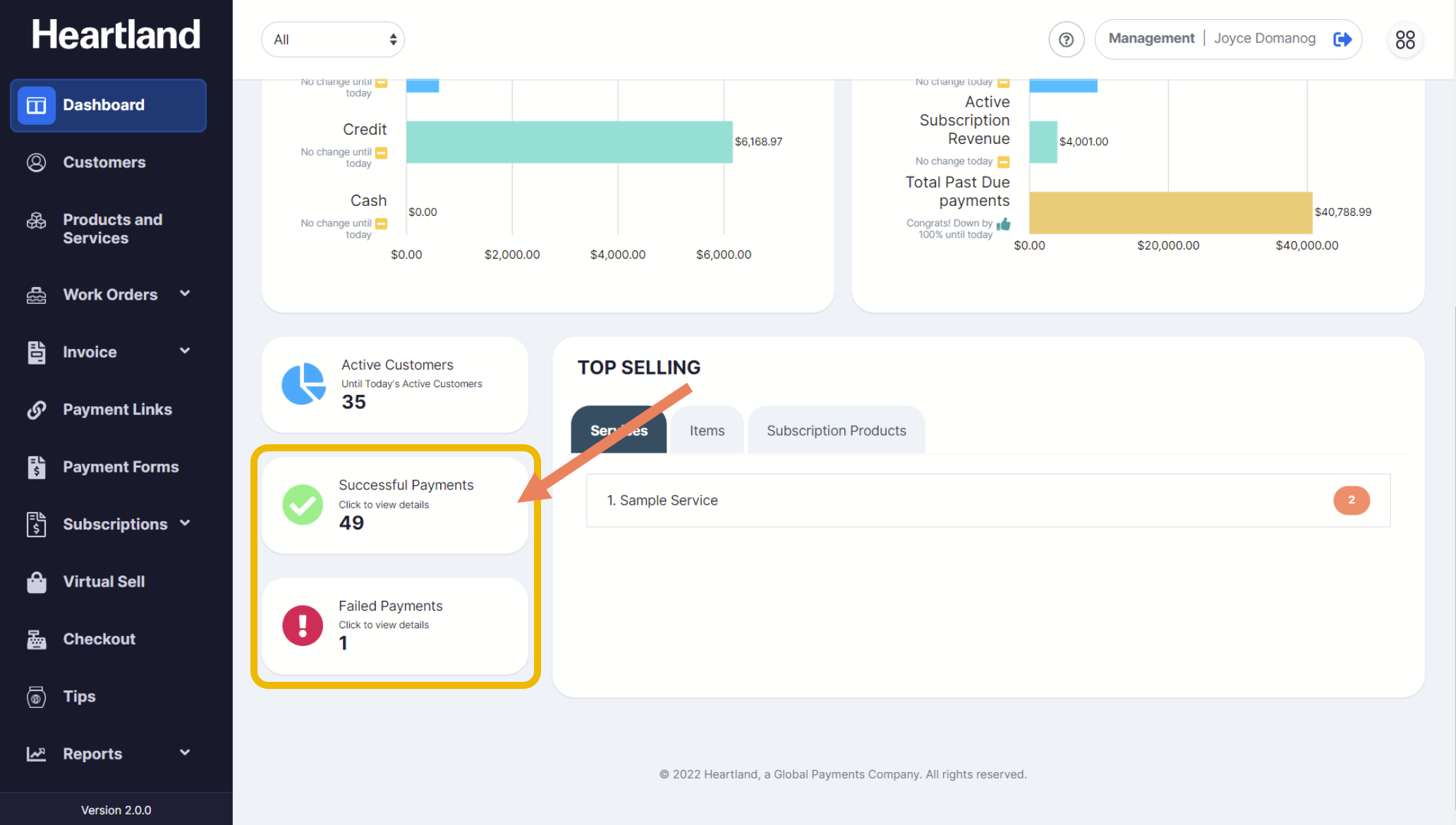Click the orange count badge for Sample Service

click(x=1352, y=501)
